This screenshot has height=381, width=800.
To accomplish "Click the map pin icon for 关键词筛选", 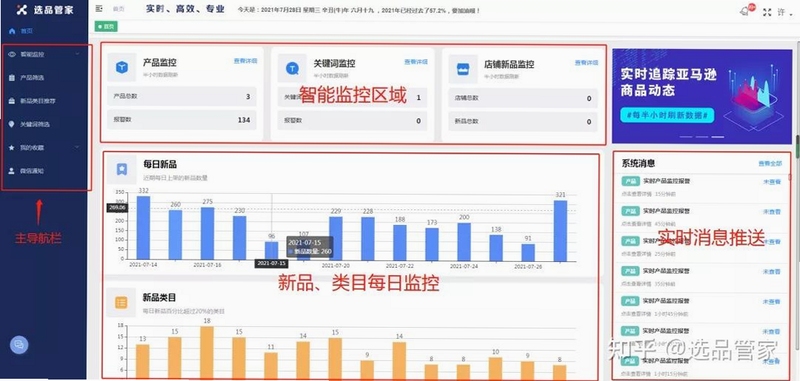I will coord(12,124).
